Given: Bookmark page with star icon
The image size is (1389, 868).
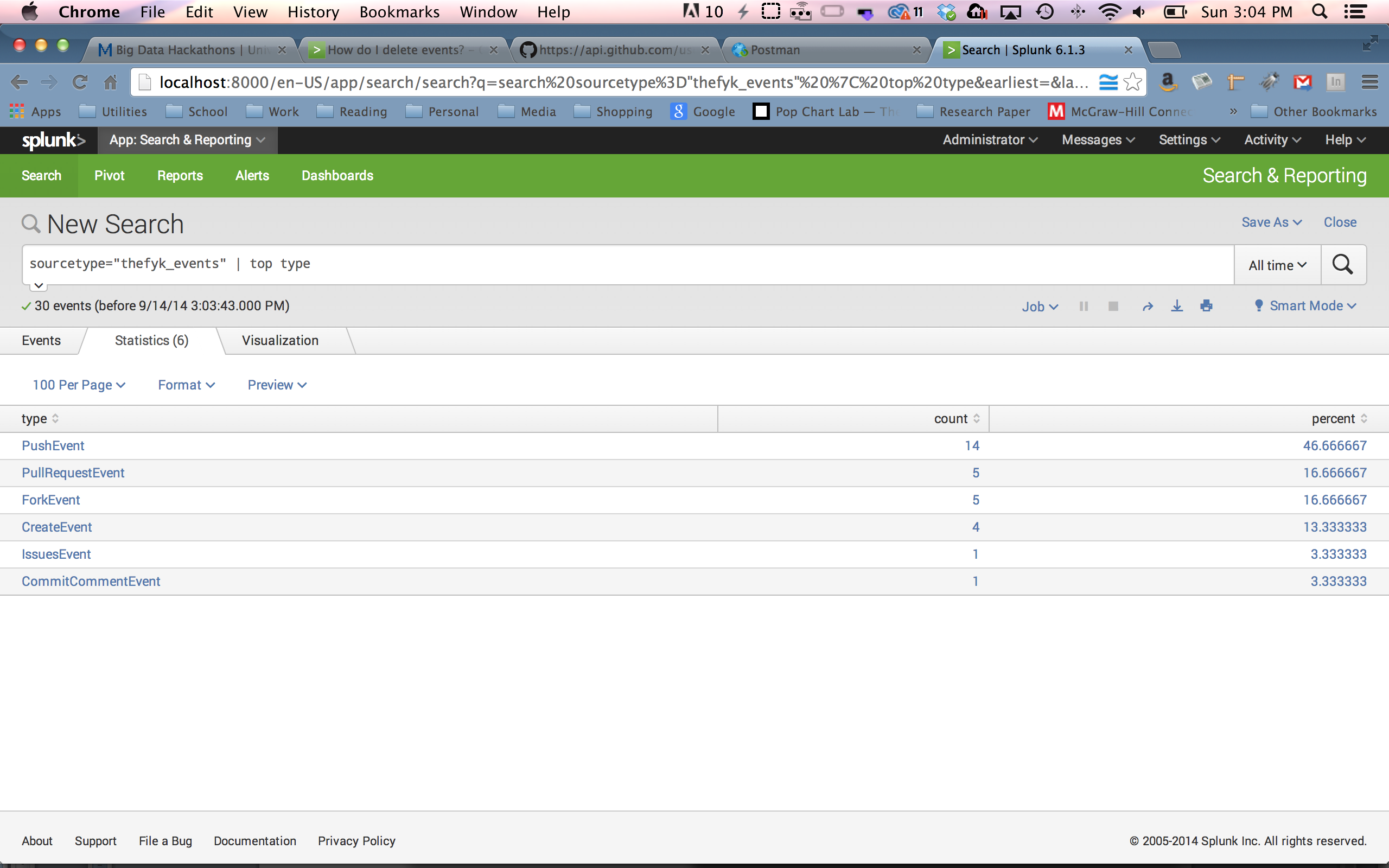Looking at the screenshot, I should [x=1132, y=82].
